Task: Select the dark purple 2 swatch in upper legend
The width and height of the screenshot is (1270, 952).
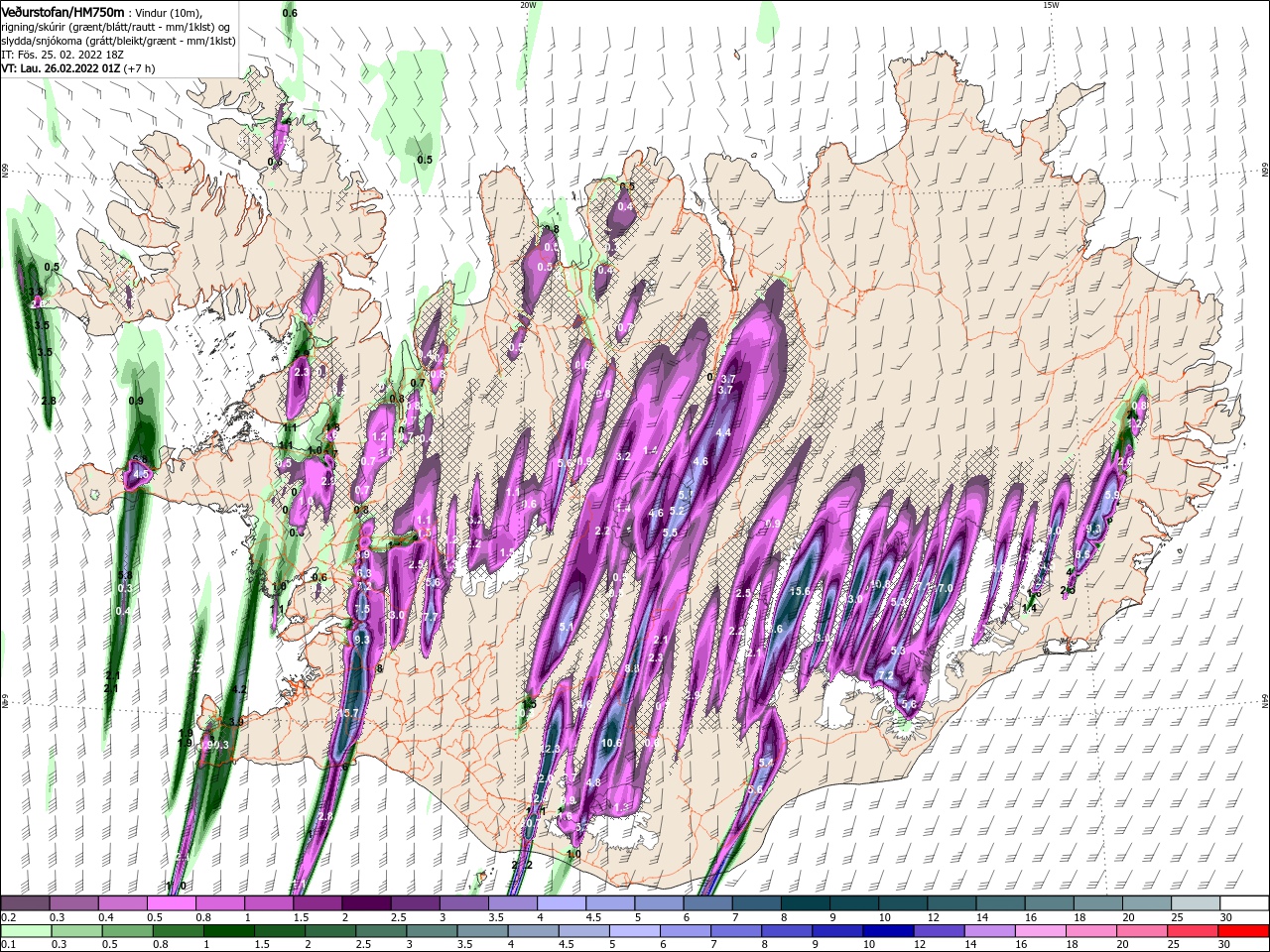Action: [366, 903]
